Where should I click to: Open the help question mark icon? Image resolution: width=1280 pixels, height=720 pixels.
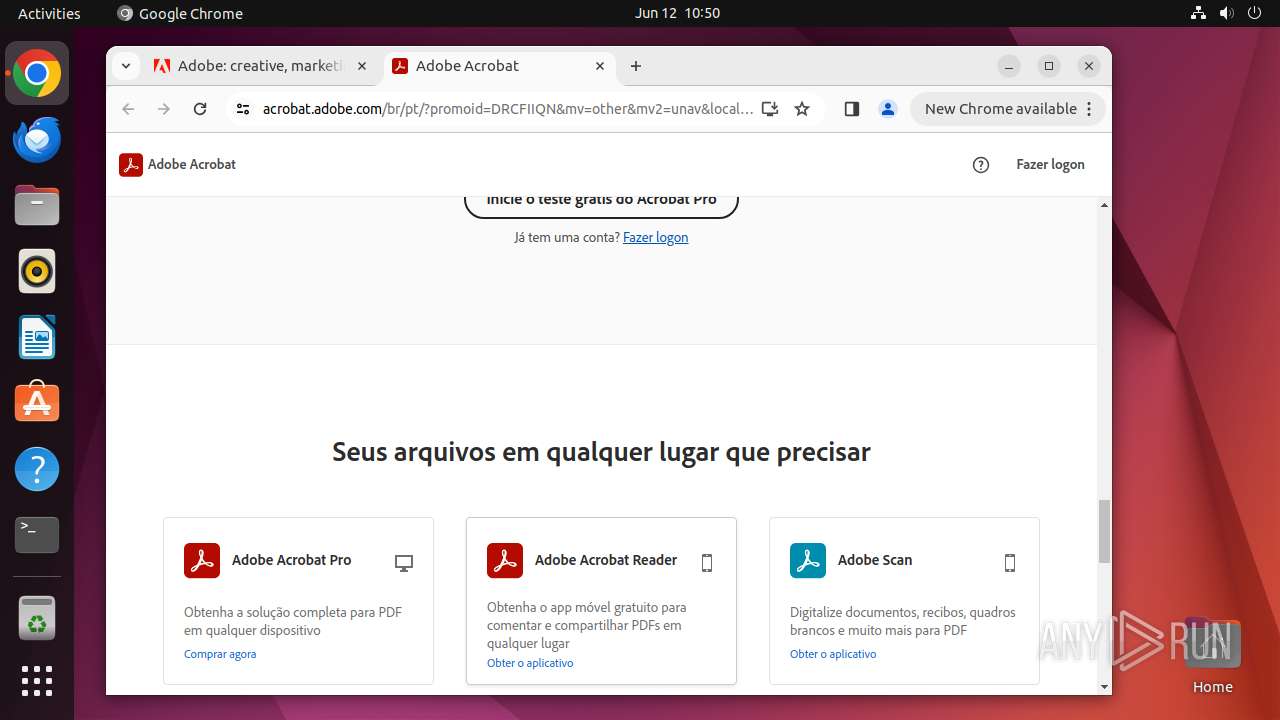click(x=981, y=165)
